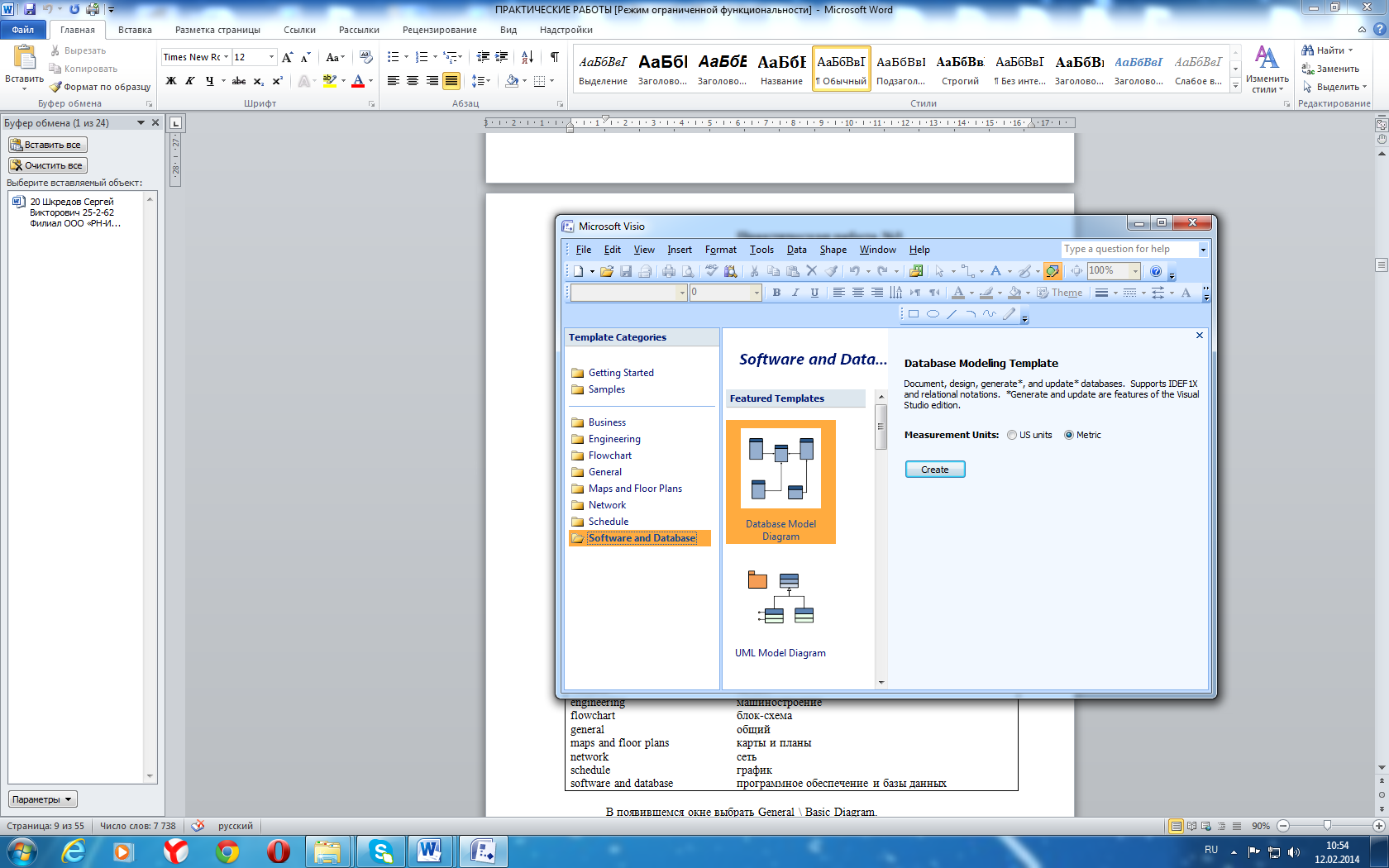Image resolution: width=1389 pixels, height=868 pixels.
Task: Open the Параметры dropdown in the clipboard pane
Action: coord(43,799)
